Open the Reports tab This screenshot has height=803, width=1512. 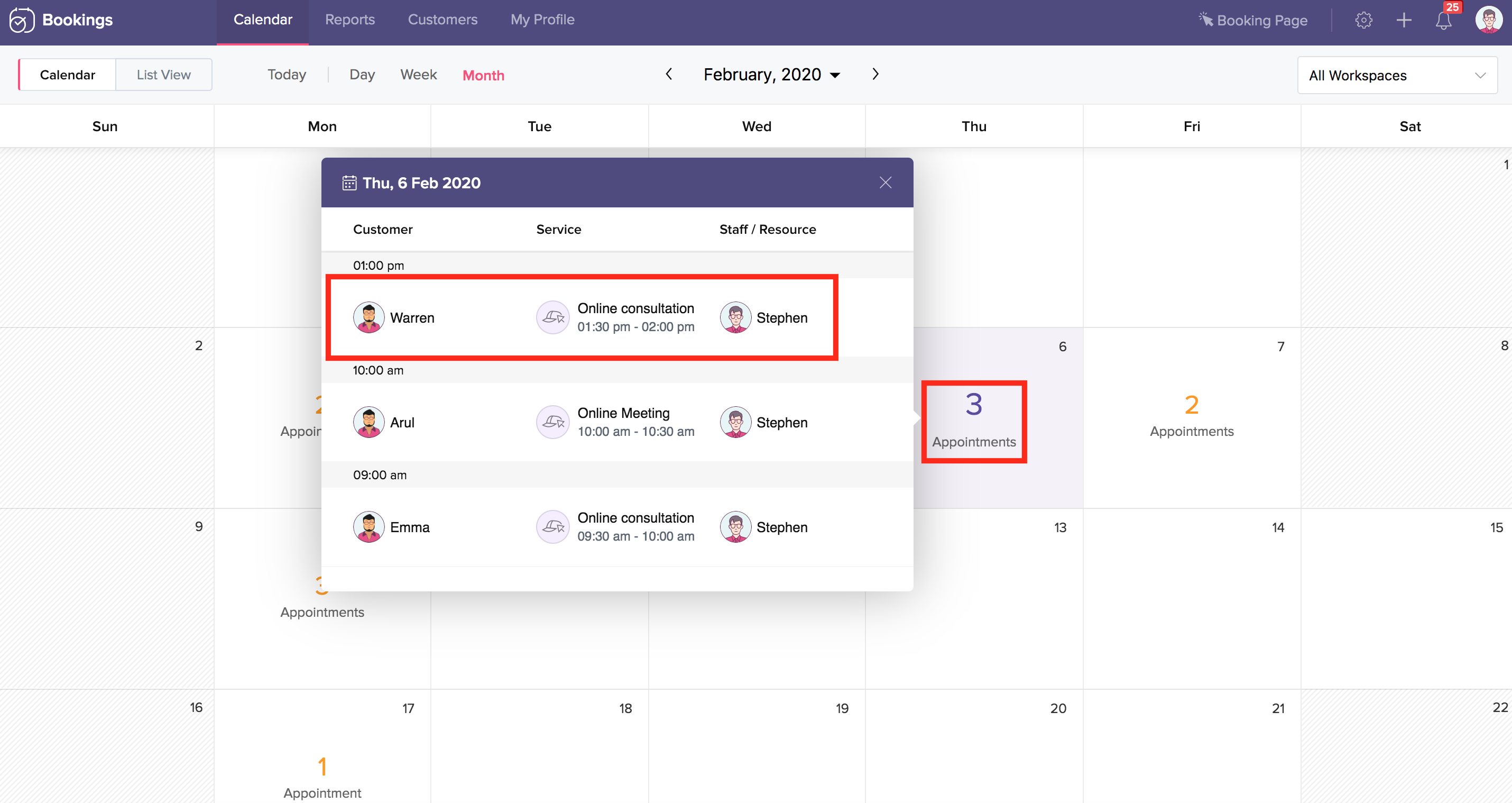350,20
